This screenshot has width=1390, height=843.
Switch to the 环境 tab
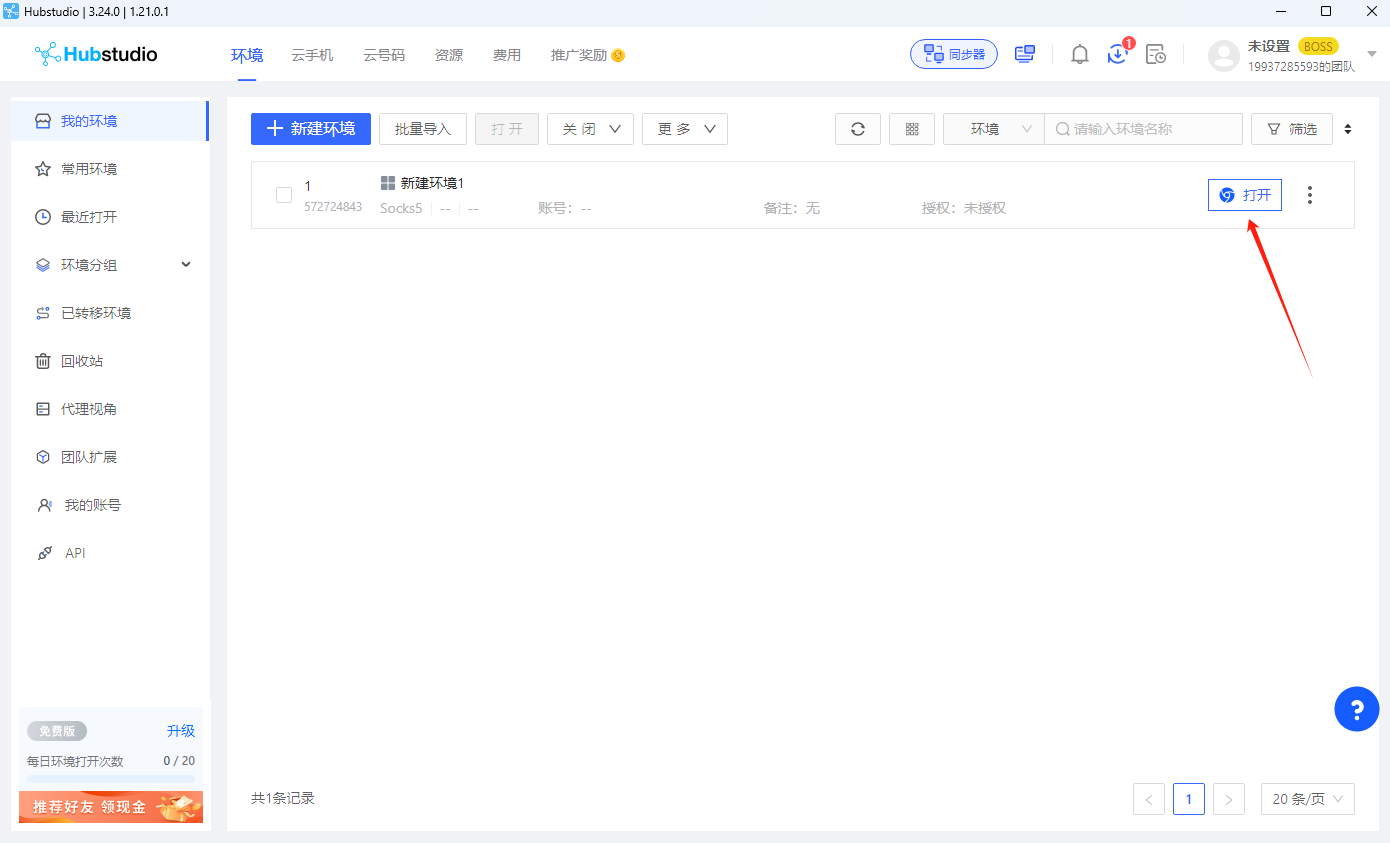pyautogui.click(x=247, y=55)
